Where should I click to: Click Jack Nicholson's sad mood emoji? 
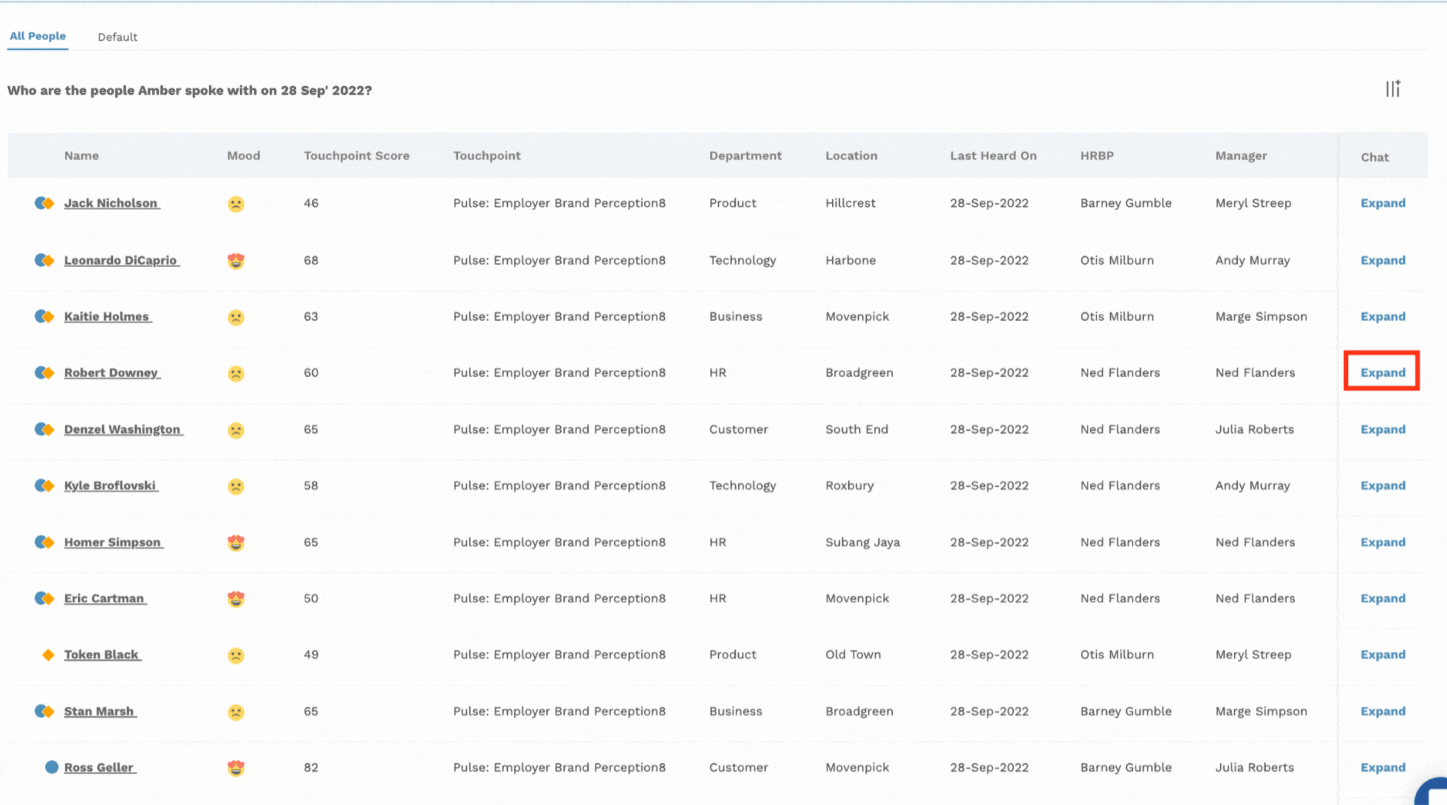[x=236, y=204]
